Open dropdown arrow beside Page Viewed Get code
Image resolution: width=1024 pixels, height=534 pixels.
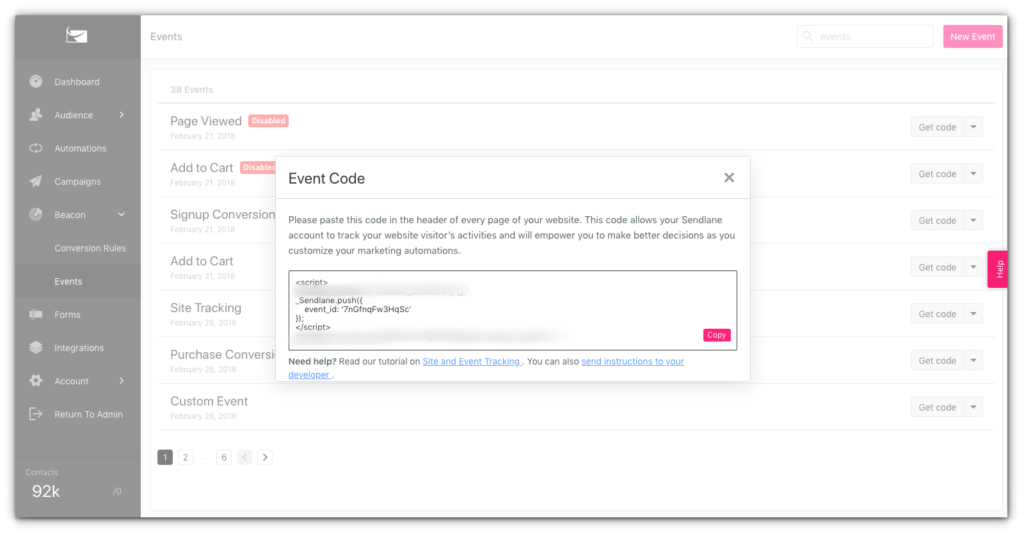[973, 127]
